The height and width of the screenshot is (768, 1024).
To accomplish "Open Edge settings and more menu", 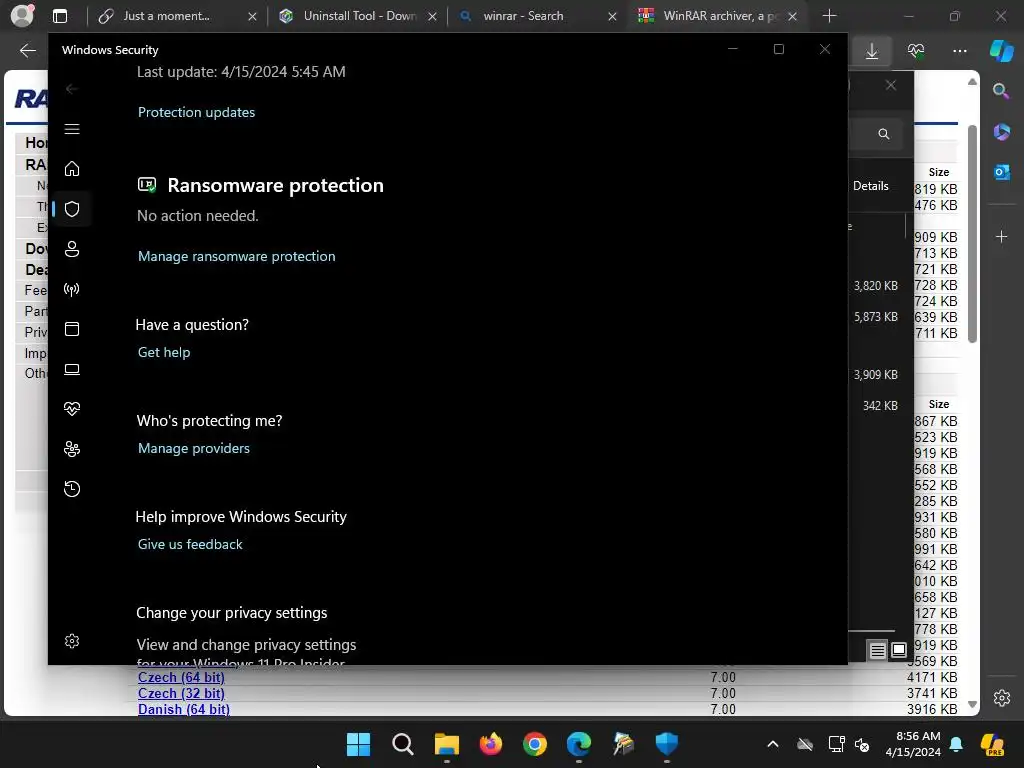I will 959,51.
